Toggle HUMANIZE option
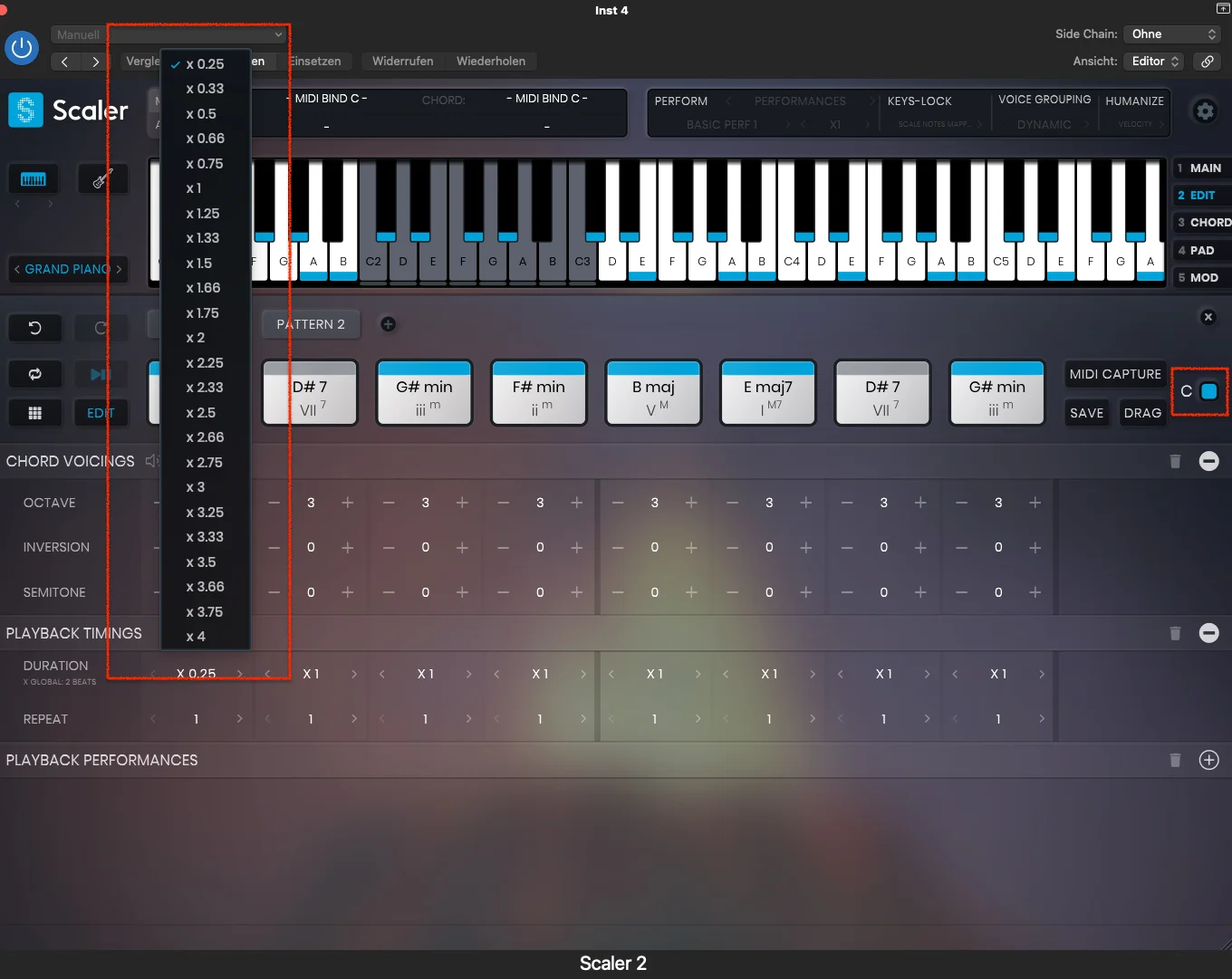This screenshot has width=1232, height=979. tap(1134, 101)
